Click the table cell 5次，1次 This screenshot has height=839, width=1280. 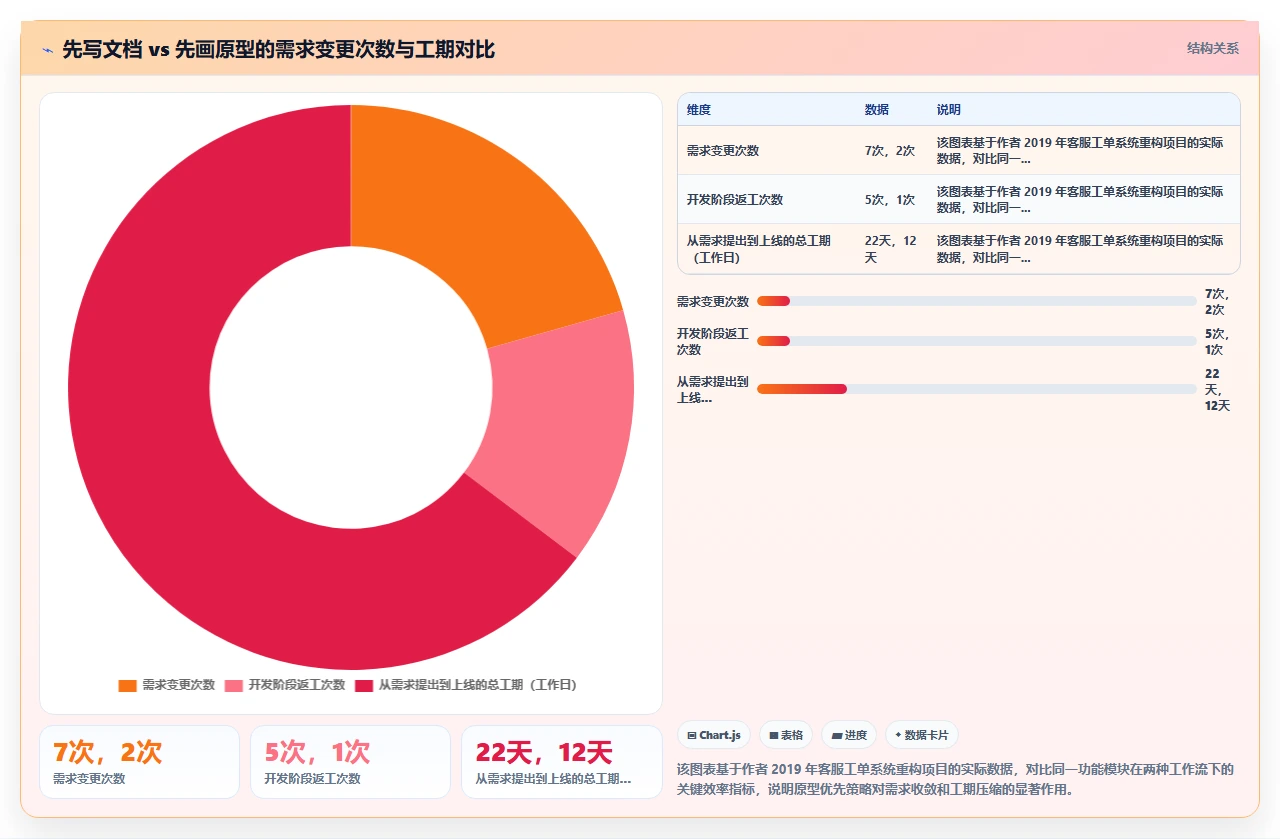pos(890,200)
